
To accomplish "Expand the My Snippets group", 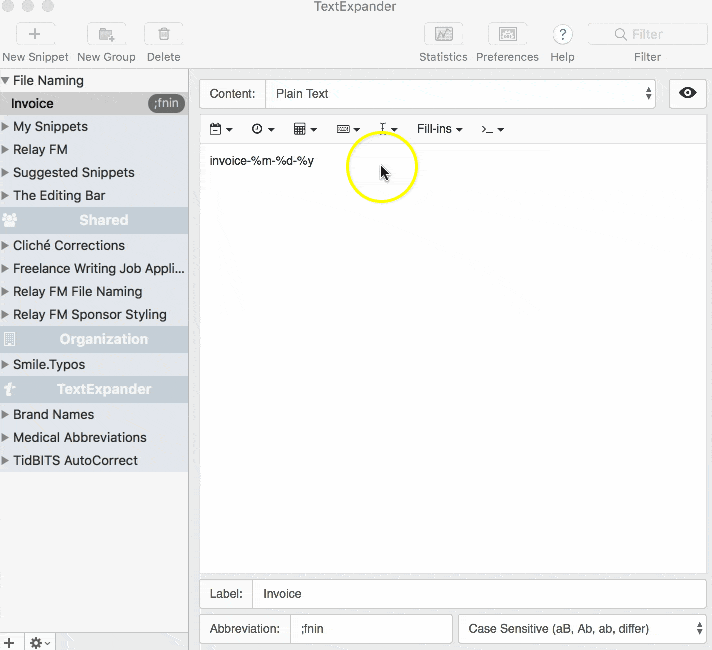I will click(x=5, y=127).
